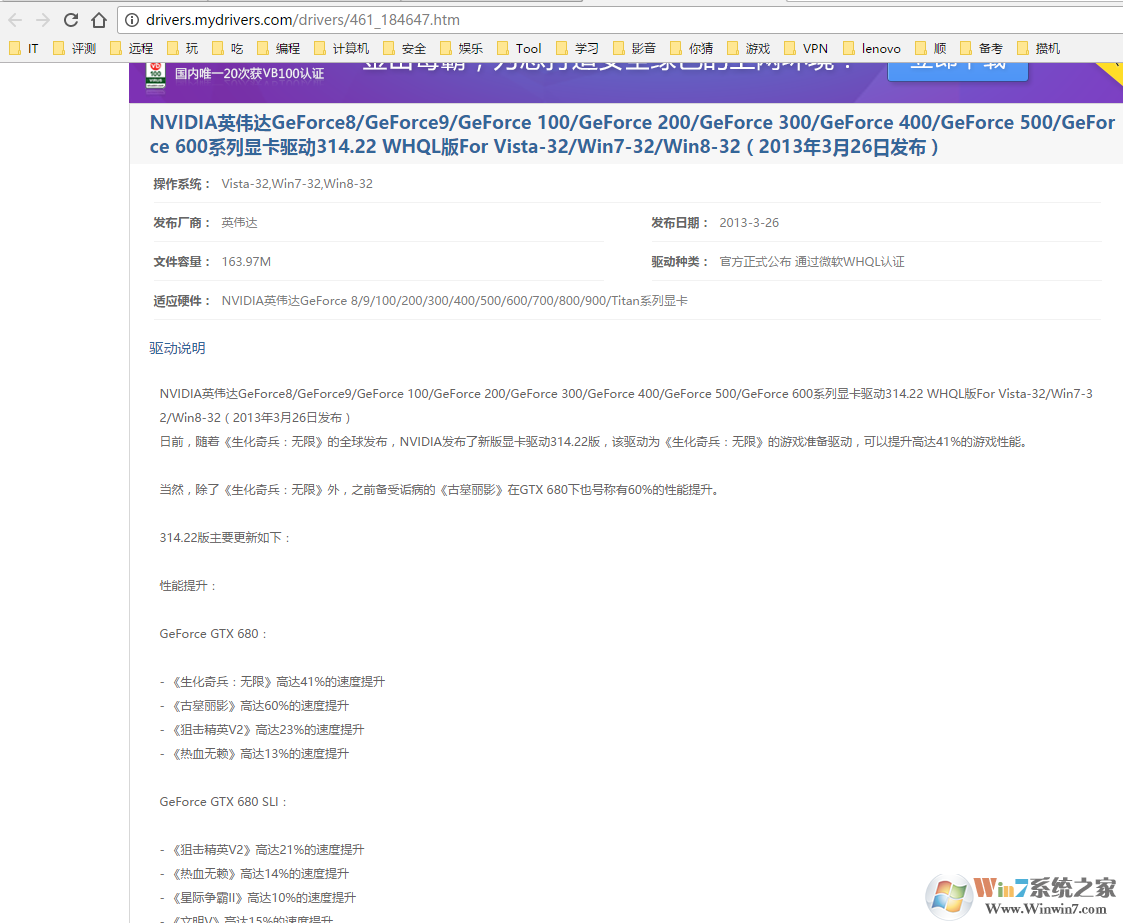The height and width of the screenshot is (923, 1123).
Task: Open the 吃 bookmarks folder
Action: click(x=228, y=48)
